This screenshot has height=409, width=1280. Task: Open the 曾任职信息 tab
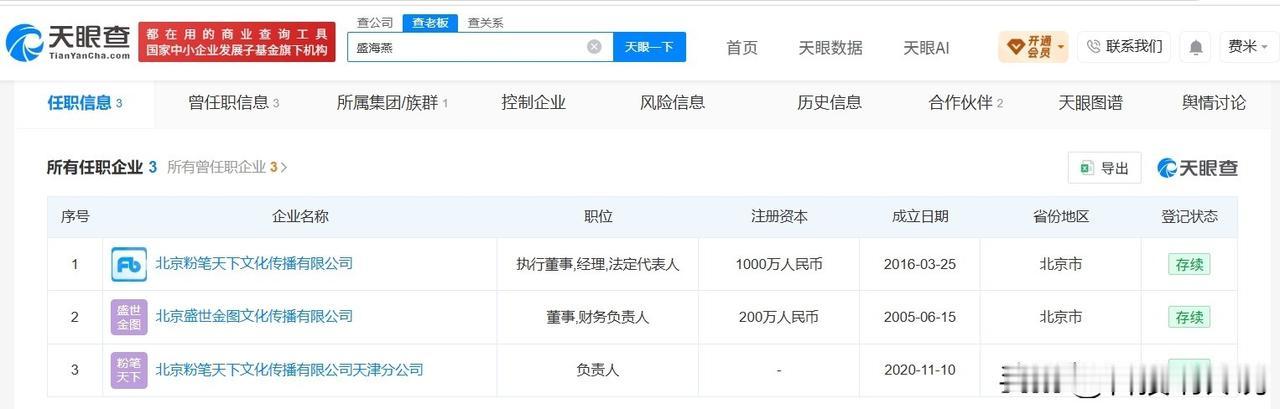(x=233, y=103)
